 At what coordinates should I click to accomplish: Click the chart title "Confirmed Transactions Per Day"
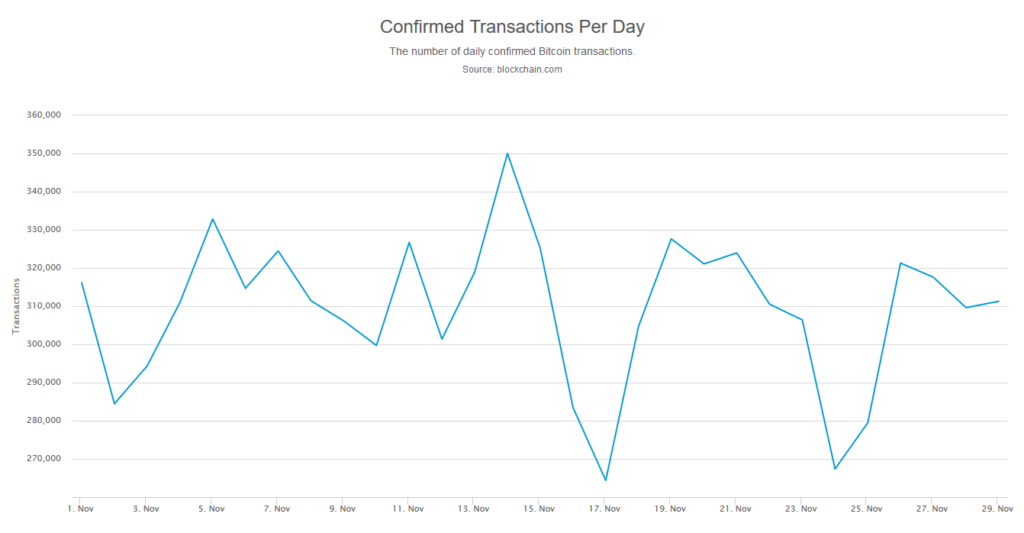(511, 26)
